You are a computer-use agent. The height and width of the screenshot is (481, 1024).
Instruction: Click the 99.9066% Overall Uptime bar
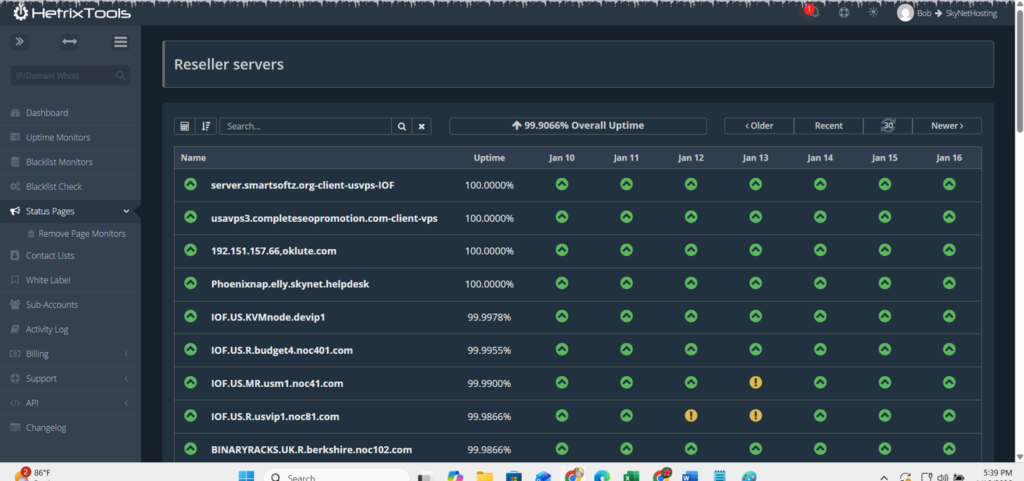578,126
